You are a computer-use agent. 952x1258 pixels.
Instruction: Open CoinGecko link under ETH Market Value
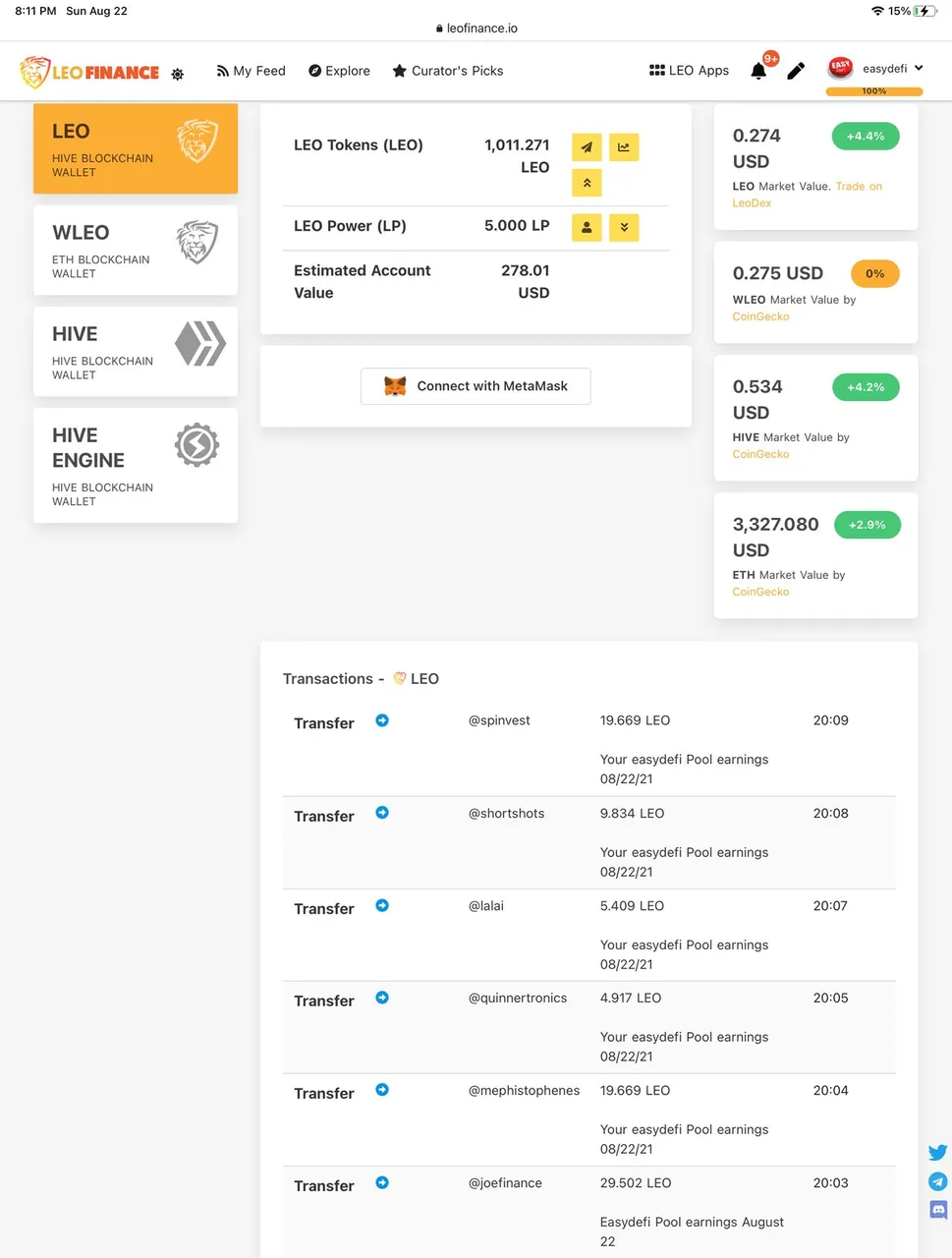point(760,592)
